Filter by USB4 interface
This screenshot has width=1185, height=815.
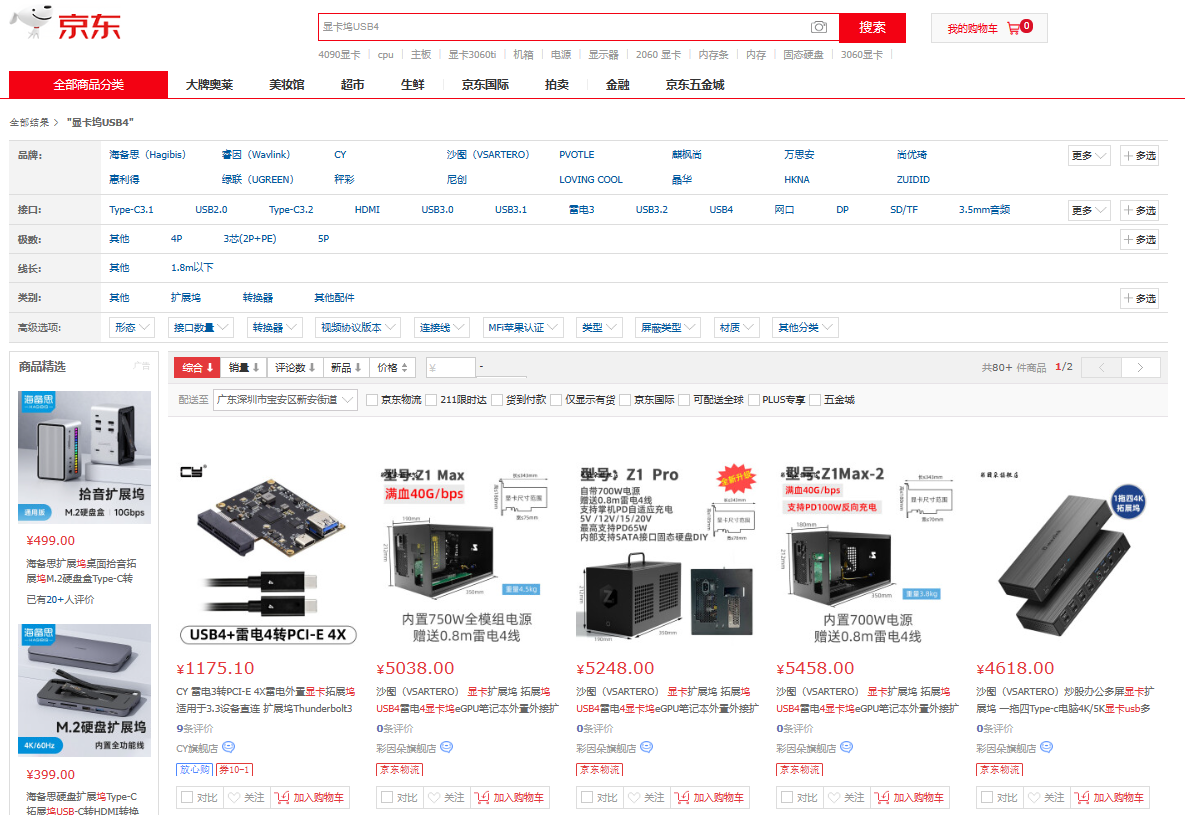721,209
